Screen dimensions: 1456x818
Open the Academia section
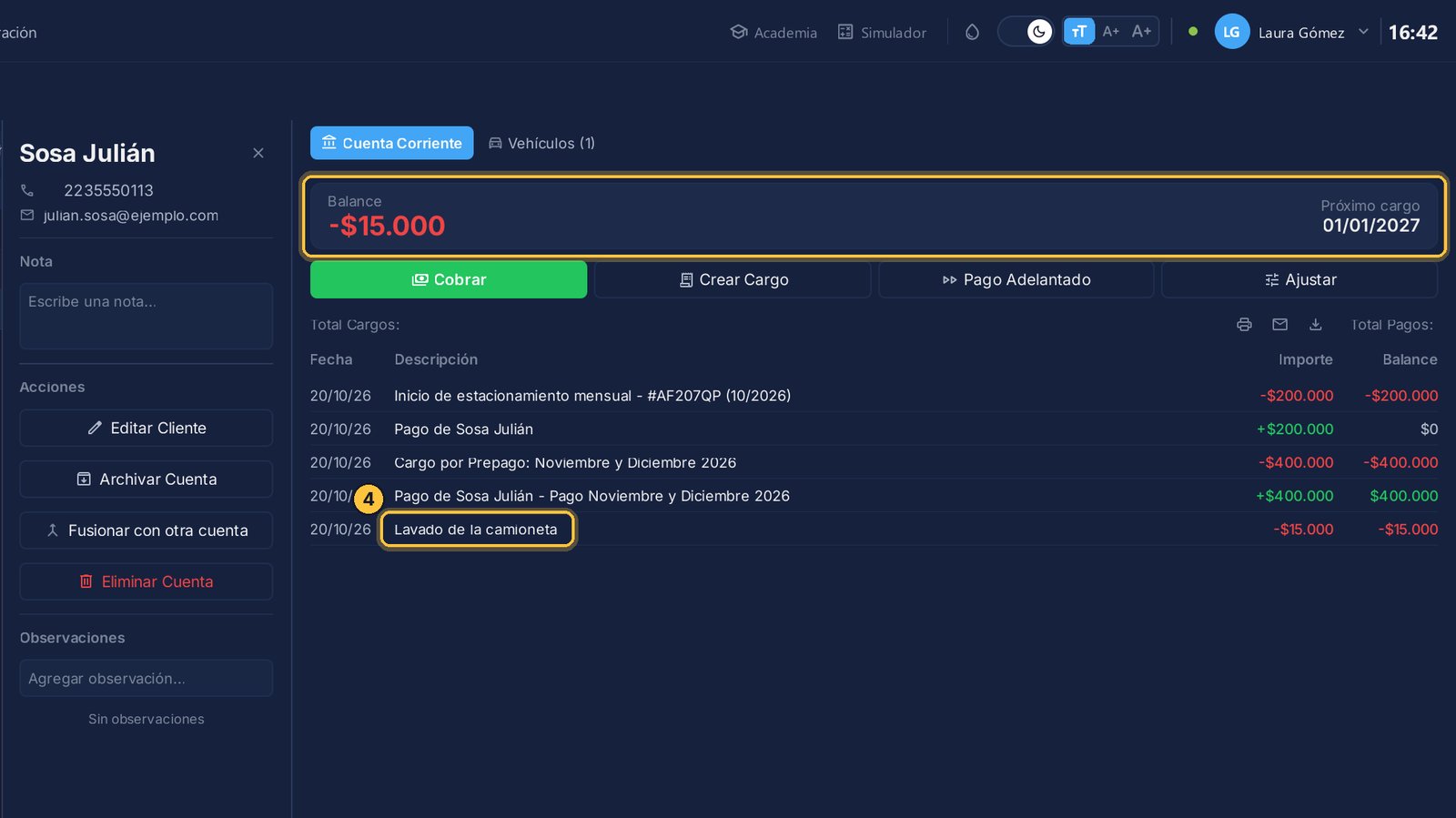(x=773, y=33)
